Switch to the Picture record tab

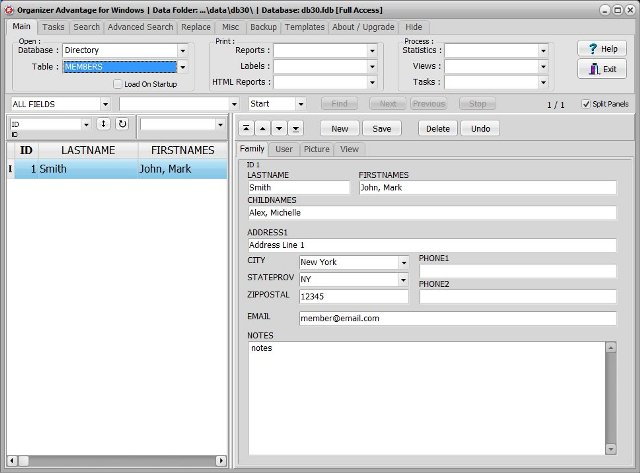(317, 149)
